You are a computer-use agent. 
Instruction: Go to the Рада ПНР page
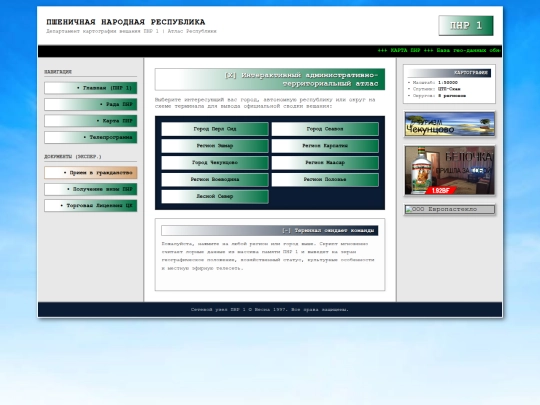91,104
